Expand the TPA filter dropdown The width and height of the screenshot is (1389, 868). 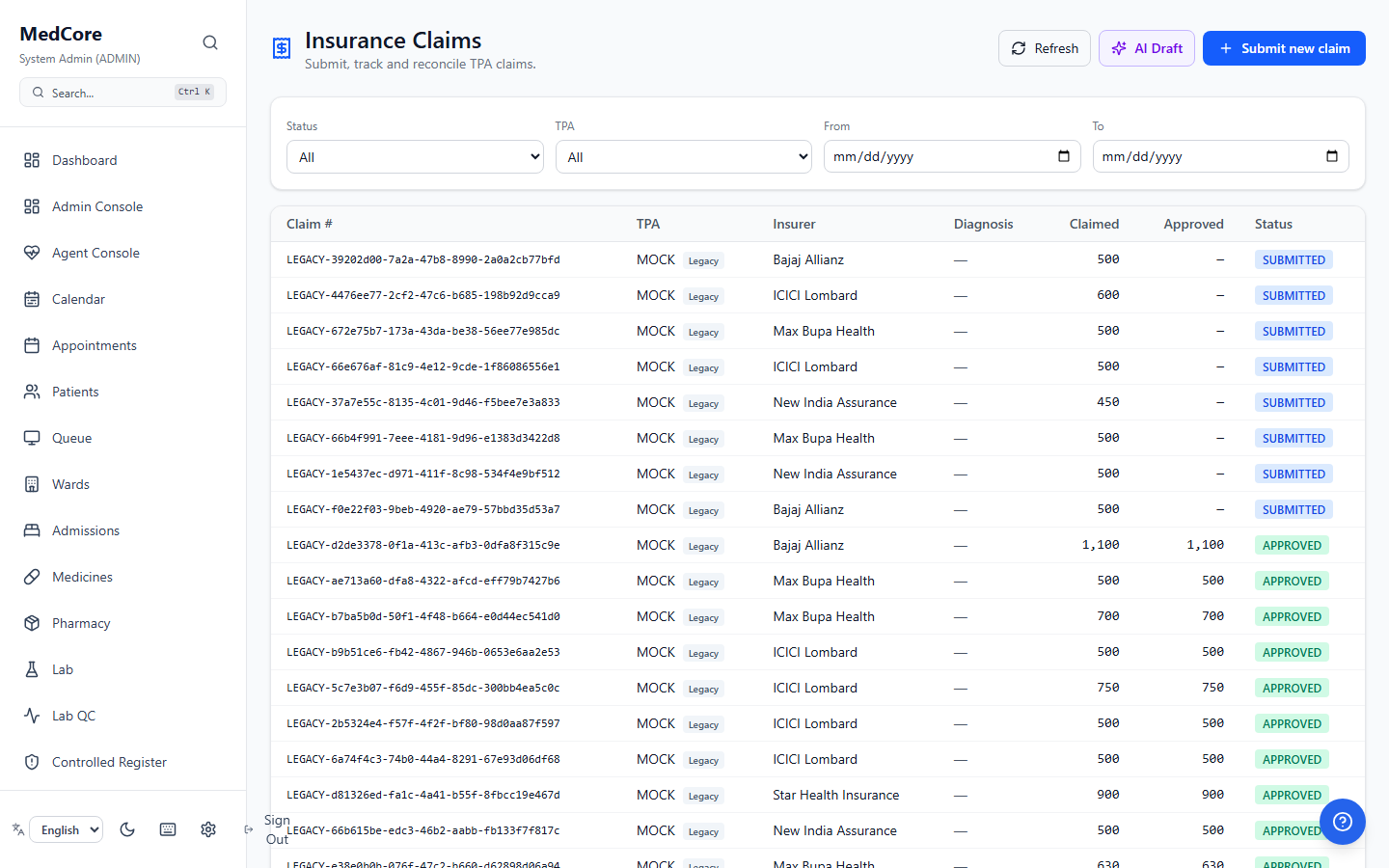(x=684, y=157)
